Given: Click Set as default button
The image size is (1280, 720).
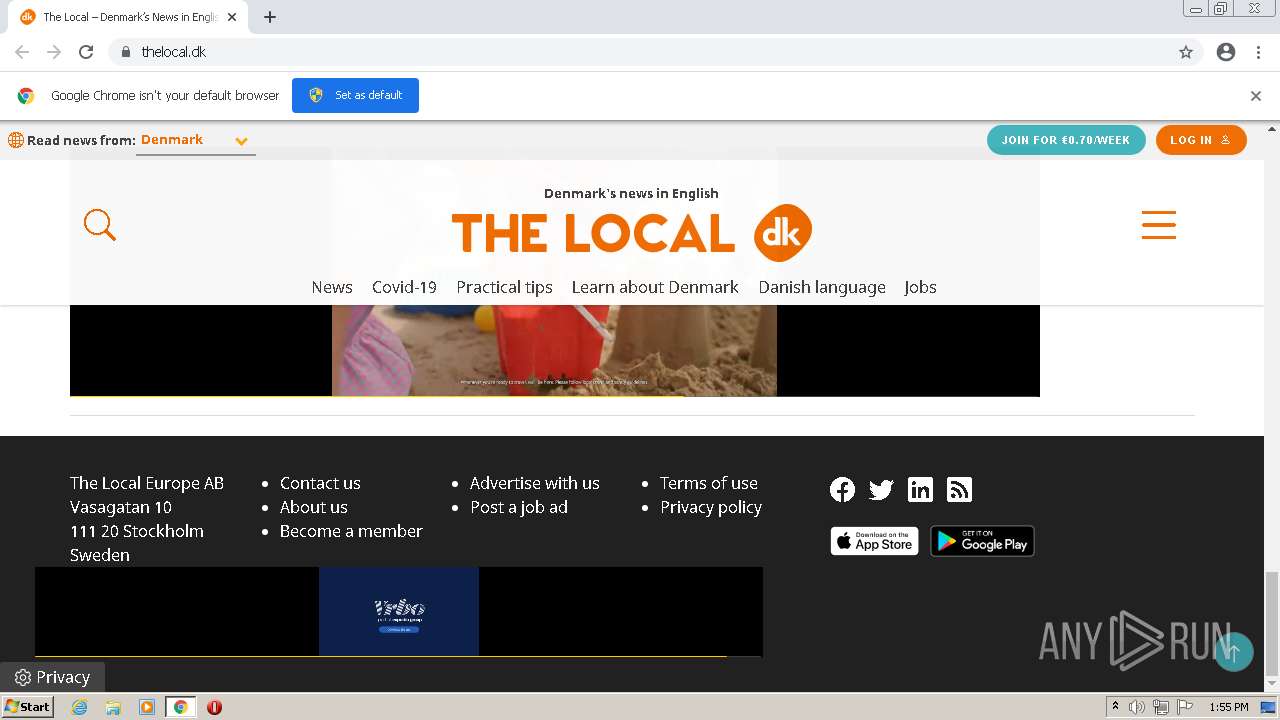Looking at the screenshot, I should tap(355, 95).
